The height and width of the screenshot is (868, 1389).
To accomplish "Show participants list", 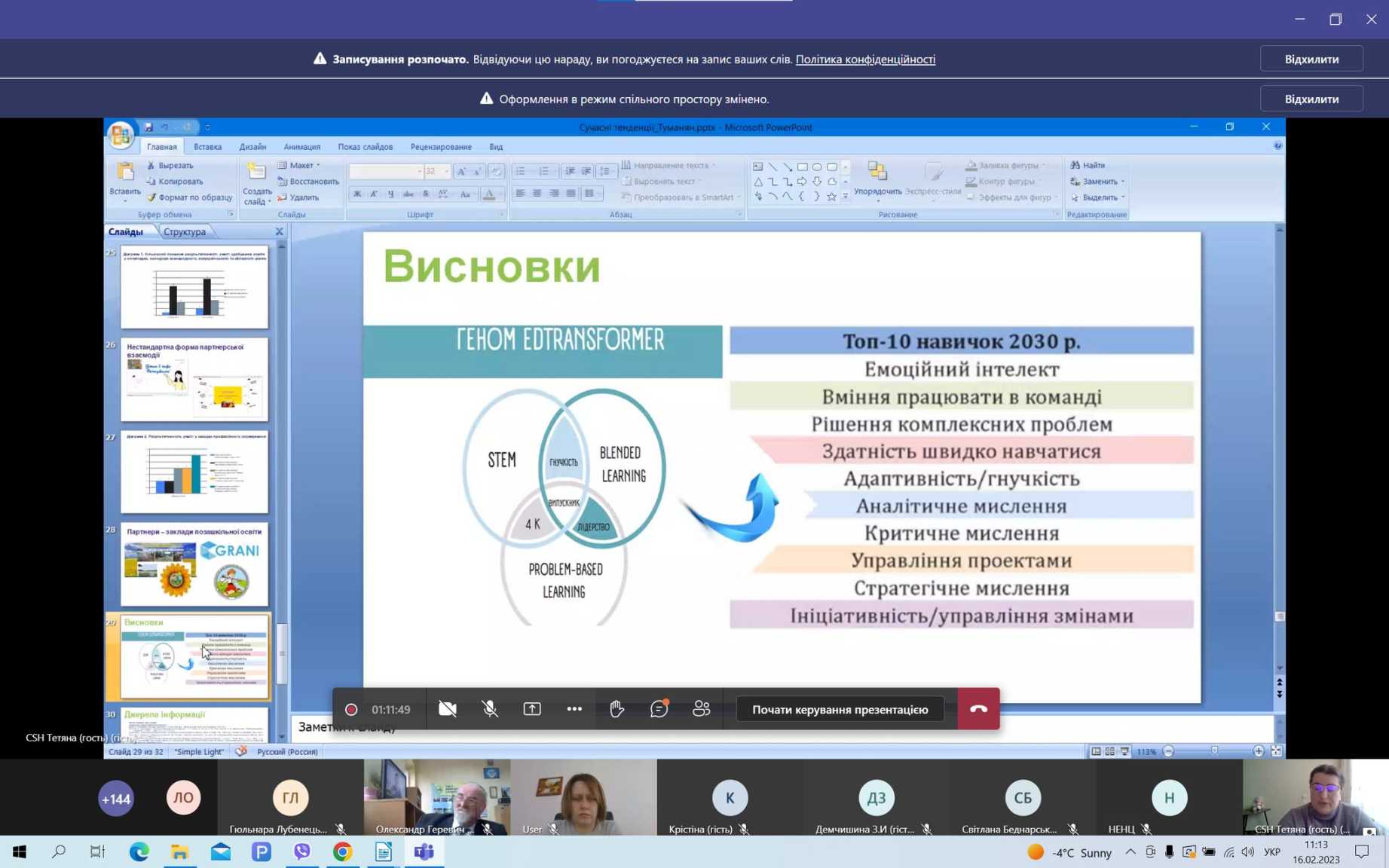I will click(x=702, y=709).
